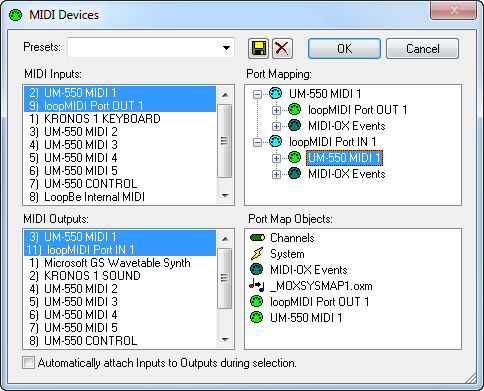Select output "8) UM-550 CONTROL"
This screenshot has height=391, width=484.
tap(120, 341)
